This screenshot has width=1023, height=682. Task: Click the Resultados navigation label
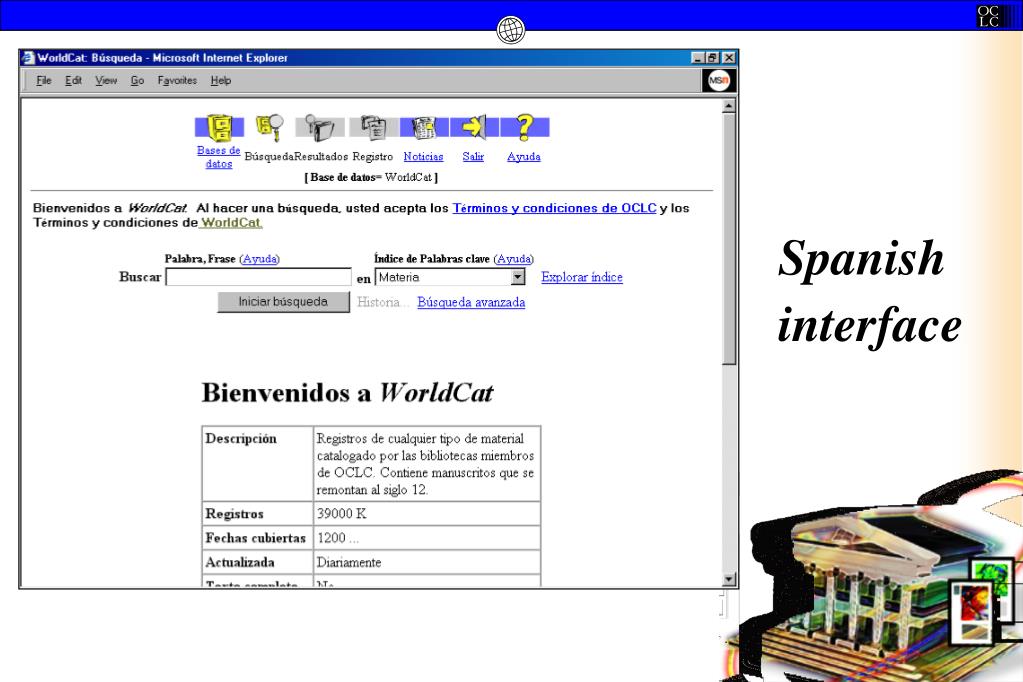coord(321,157)
